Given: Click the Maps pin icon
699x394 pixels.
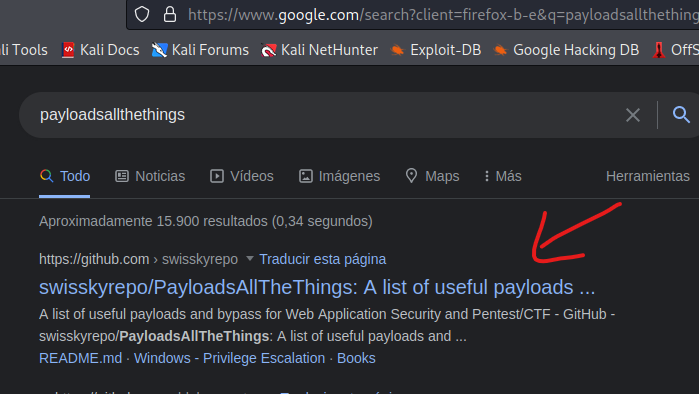Looking at the screenshot, I should tap(411, 176).
